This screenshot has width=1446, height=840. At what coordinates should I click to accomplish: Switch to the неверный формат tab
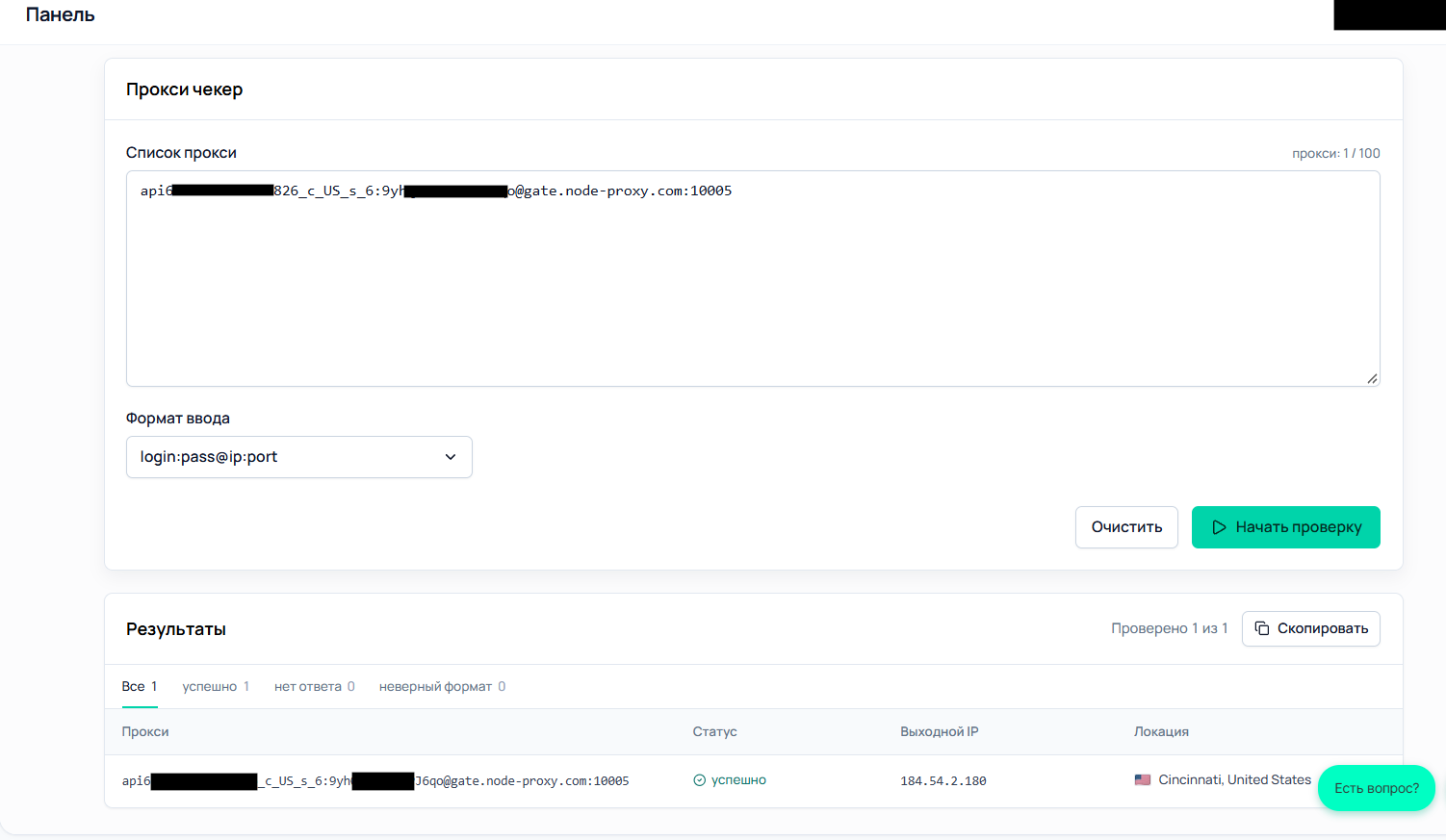[x=442, y=686]
